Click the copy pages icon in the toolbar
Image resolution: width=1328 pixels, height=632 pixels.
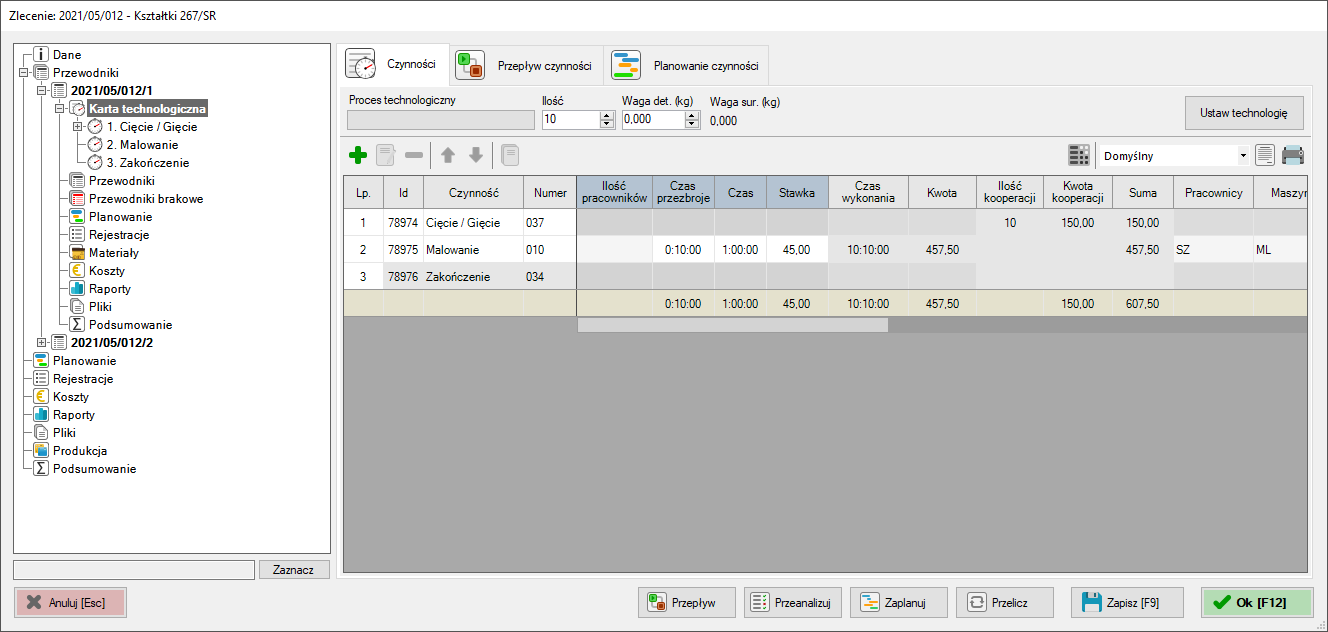510,155
